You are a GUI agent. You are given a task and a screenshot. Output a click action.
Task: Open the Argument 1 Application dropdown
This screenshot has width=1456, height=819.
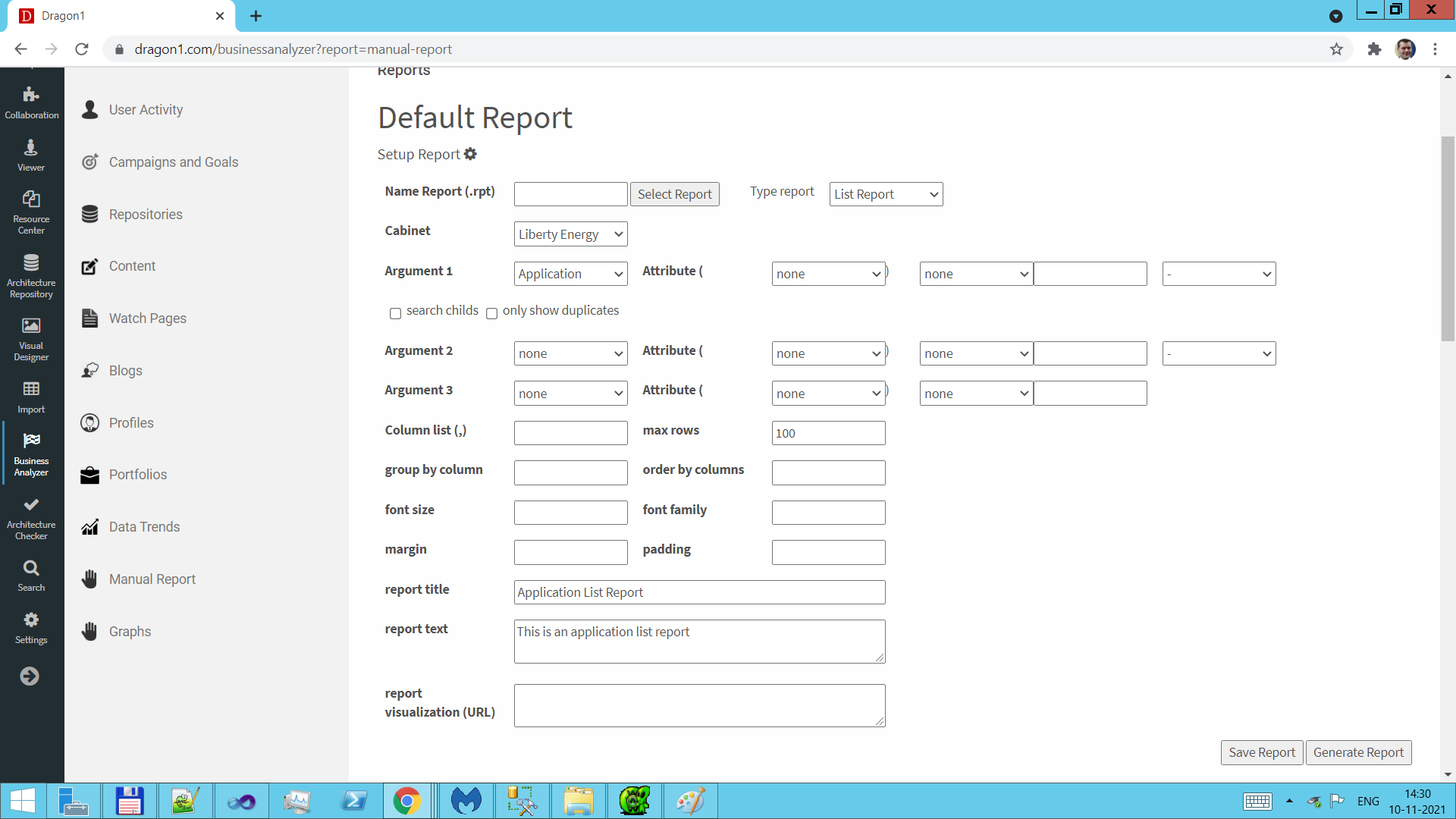(x=570, y=274)
